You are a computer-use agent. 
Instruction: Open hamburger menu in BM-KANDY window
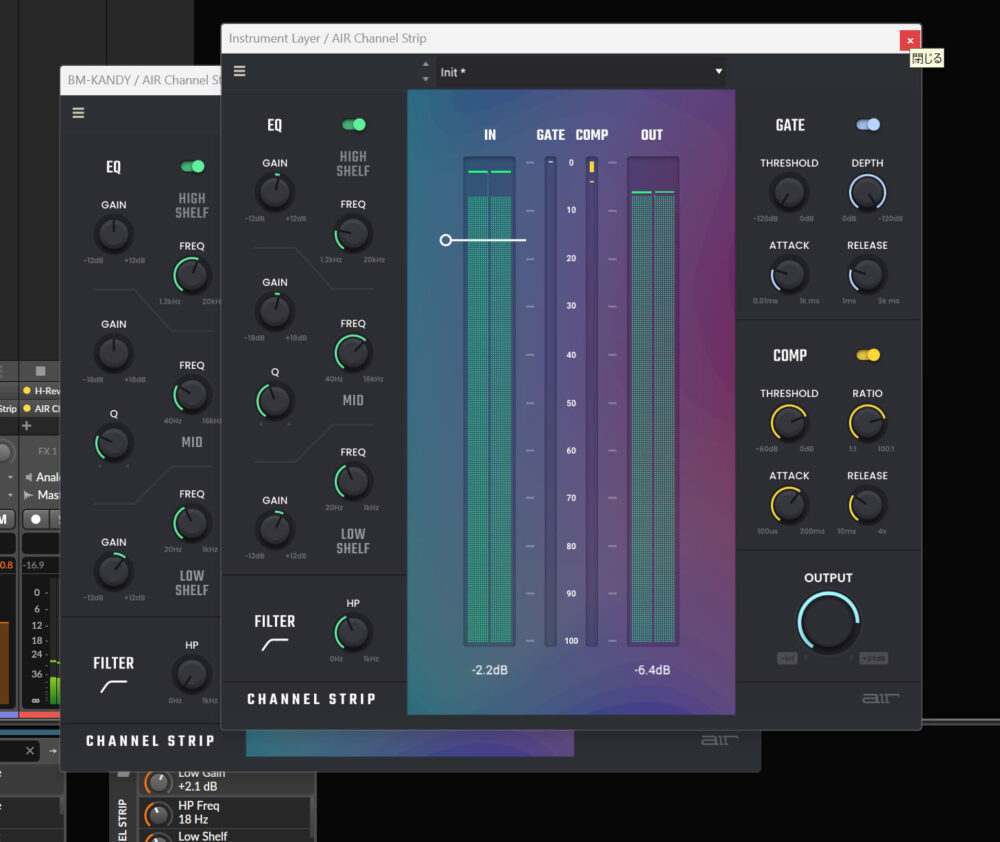78,113
